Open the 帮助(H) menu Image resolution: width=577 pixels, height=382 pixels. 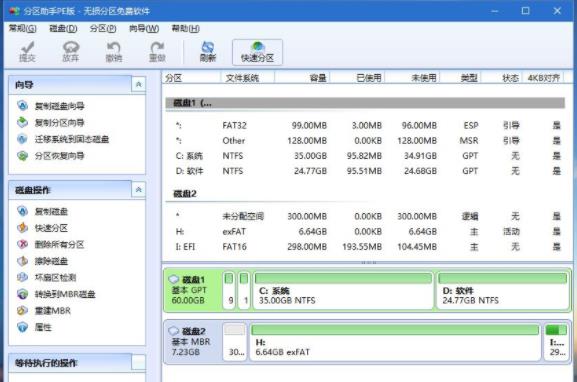(185, 28)
